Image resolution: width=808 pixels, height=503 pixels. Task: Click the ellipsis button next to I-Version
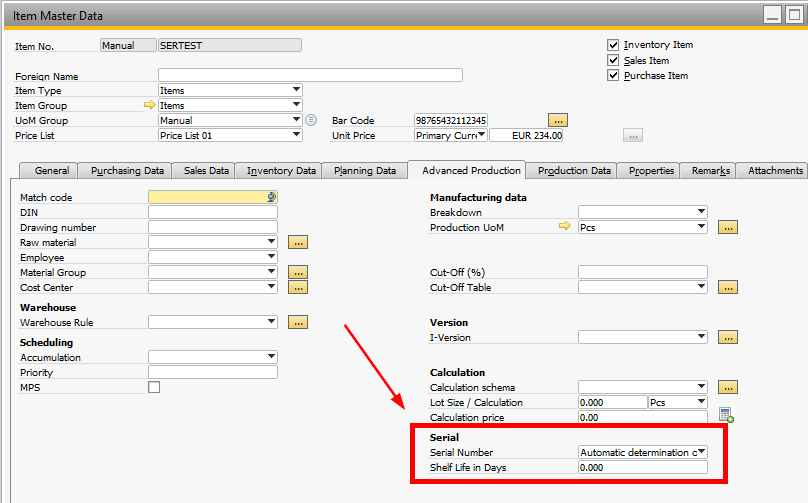coord(728,337)
